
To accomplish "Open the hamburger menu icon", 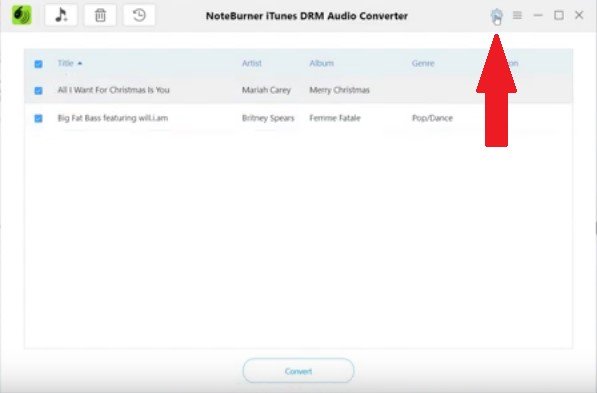I will click(x=517, y=15).
